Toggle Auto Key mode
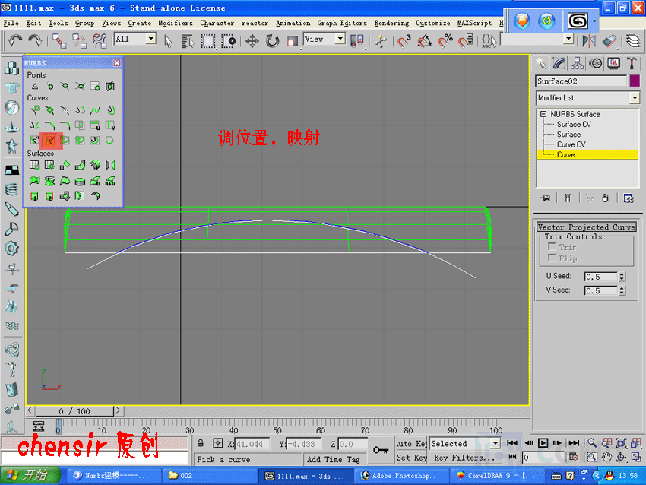646x485 pixels. [411, 443]
